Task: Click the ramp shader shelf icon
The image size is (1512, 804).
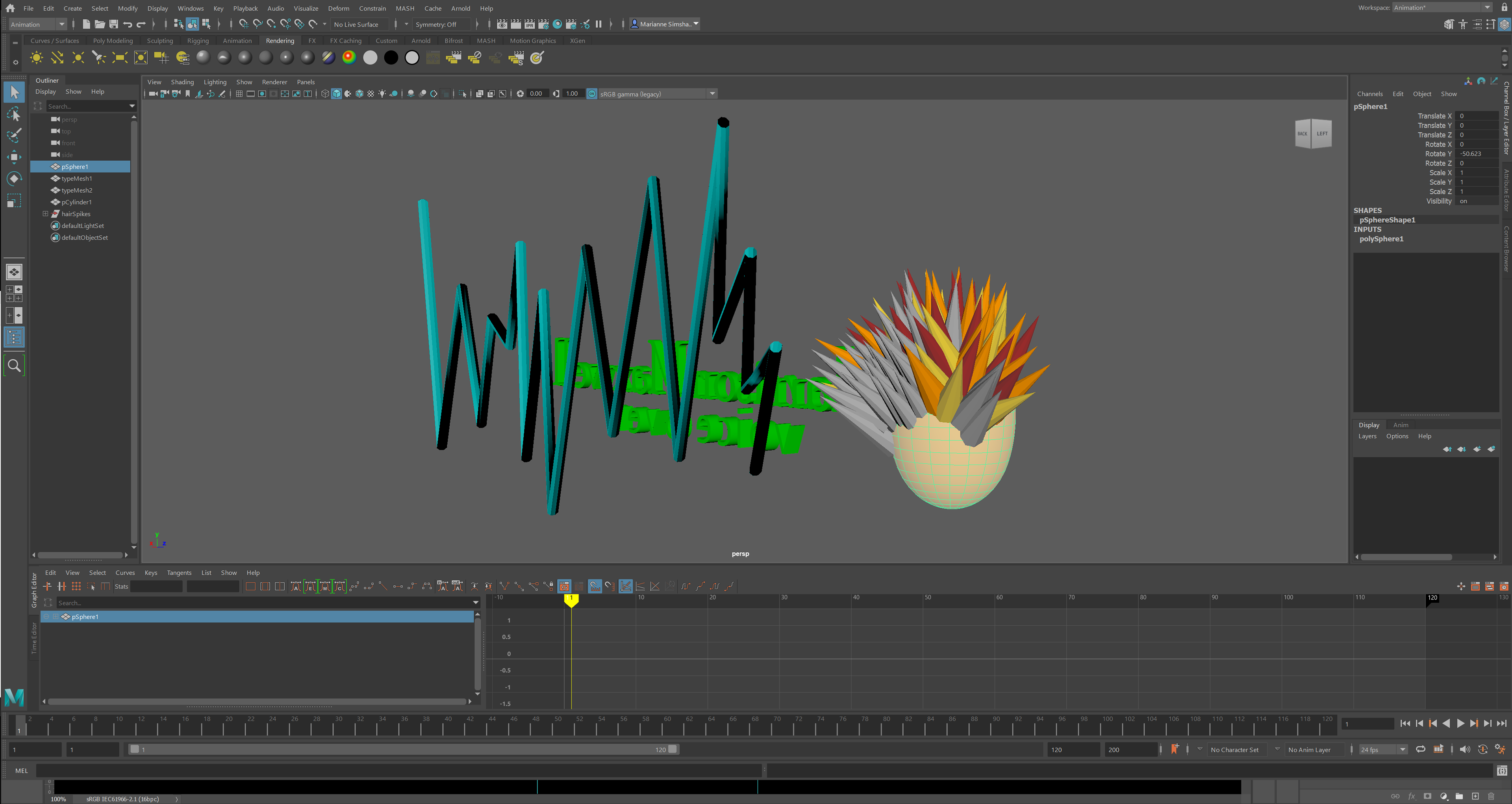Action: pyautogui.click(x=348, y=58)
